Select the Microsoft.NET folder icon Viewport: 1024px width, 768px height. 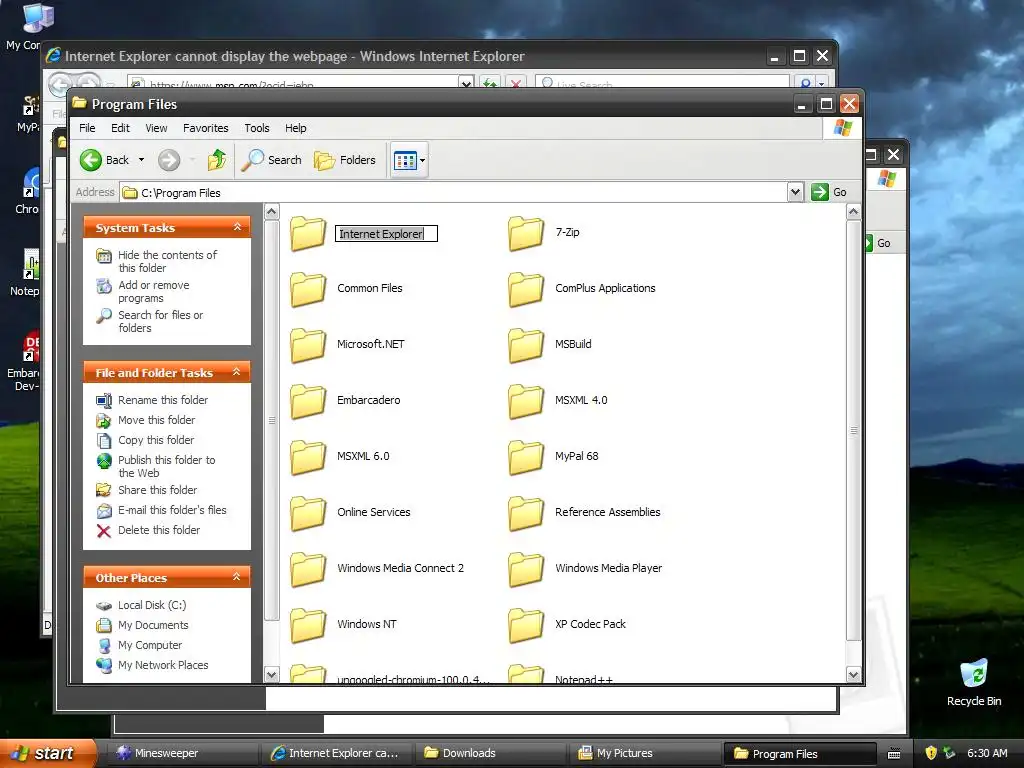308,345
